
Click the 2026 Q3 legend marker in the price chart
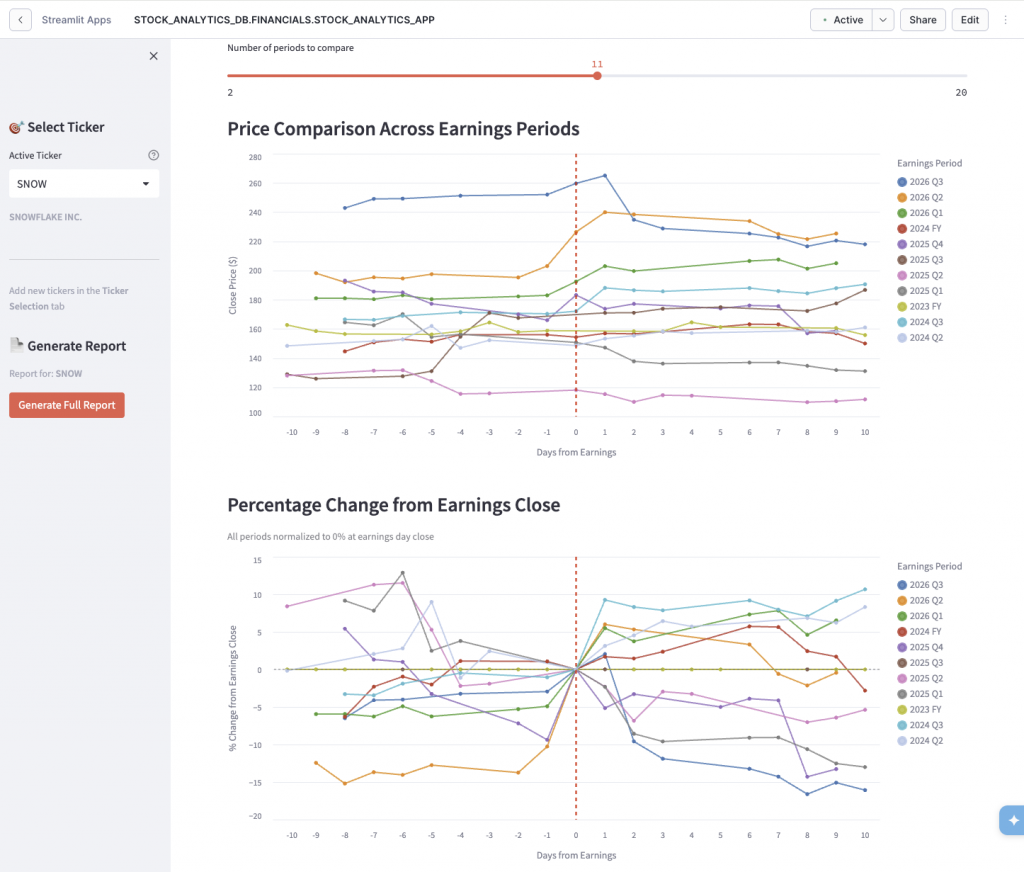point(903,182)
